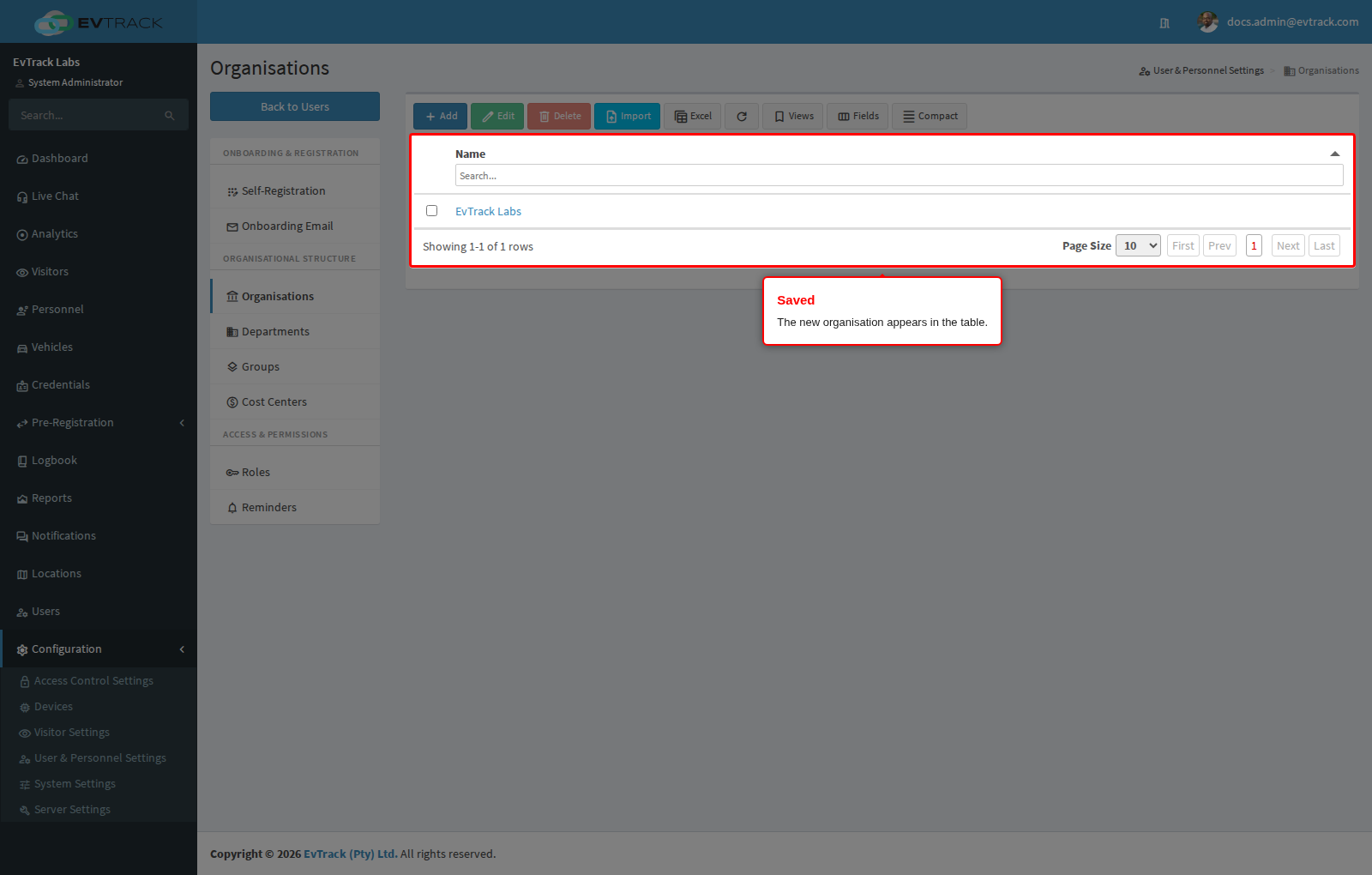Sort by the Name column arrow
The image size is (1372, 875).
point(1335,154)
